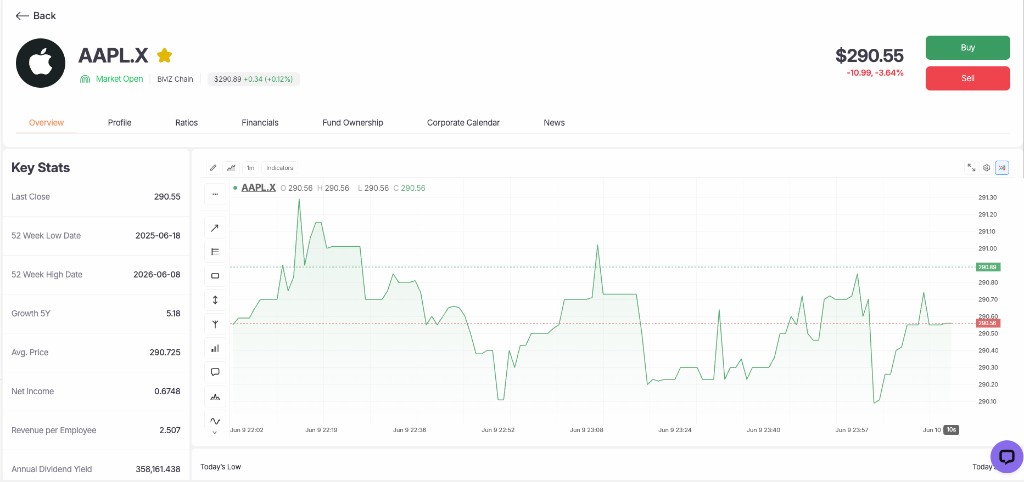Image resolution: width=1024 pixels, height=482 pixels.
Task: Toggle the yellow favorite star for AAPL.X
Action: [x=164, y=56]
